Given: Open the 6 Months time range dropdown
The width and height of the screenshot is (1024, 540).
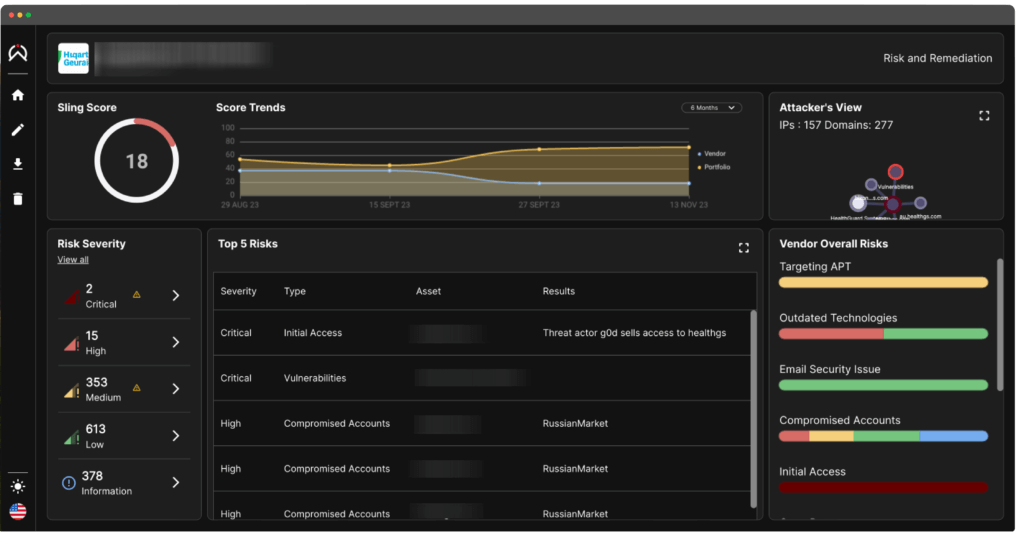Looking at the screenshot, I should 711,108.
